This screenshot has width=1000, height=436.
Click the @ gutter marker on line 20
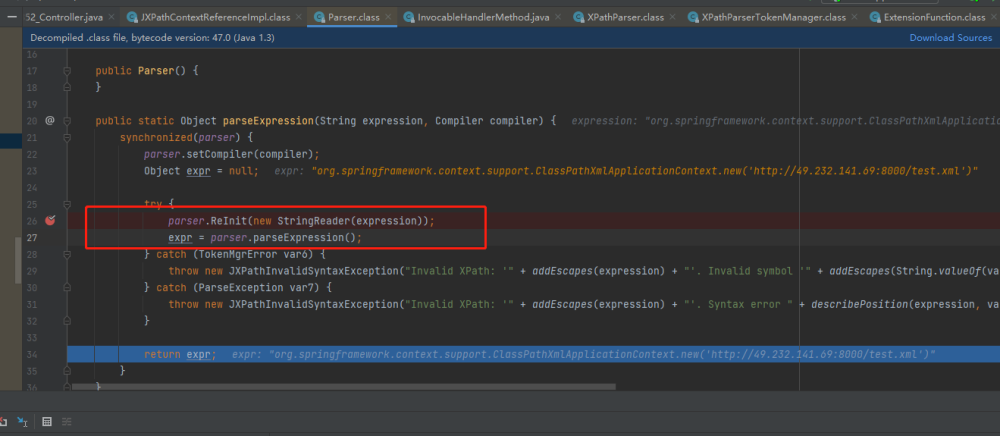click(x=50, y=120)
